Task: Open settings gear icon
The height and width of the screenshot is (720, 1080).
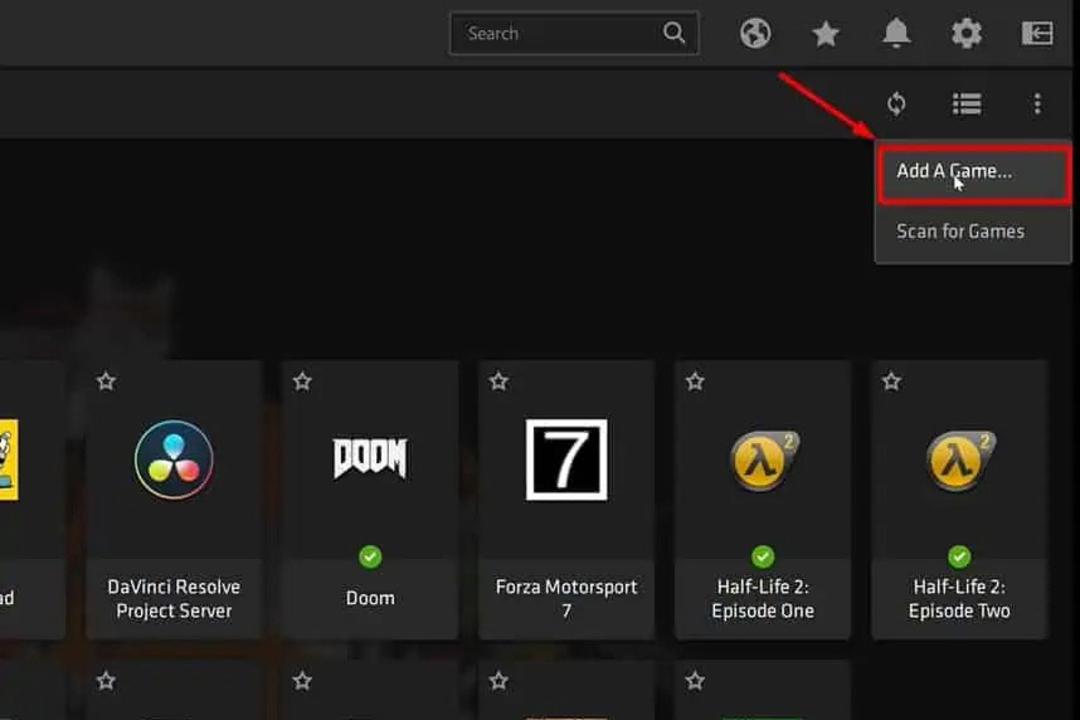Action: click(x=966, y=33)
